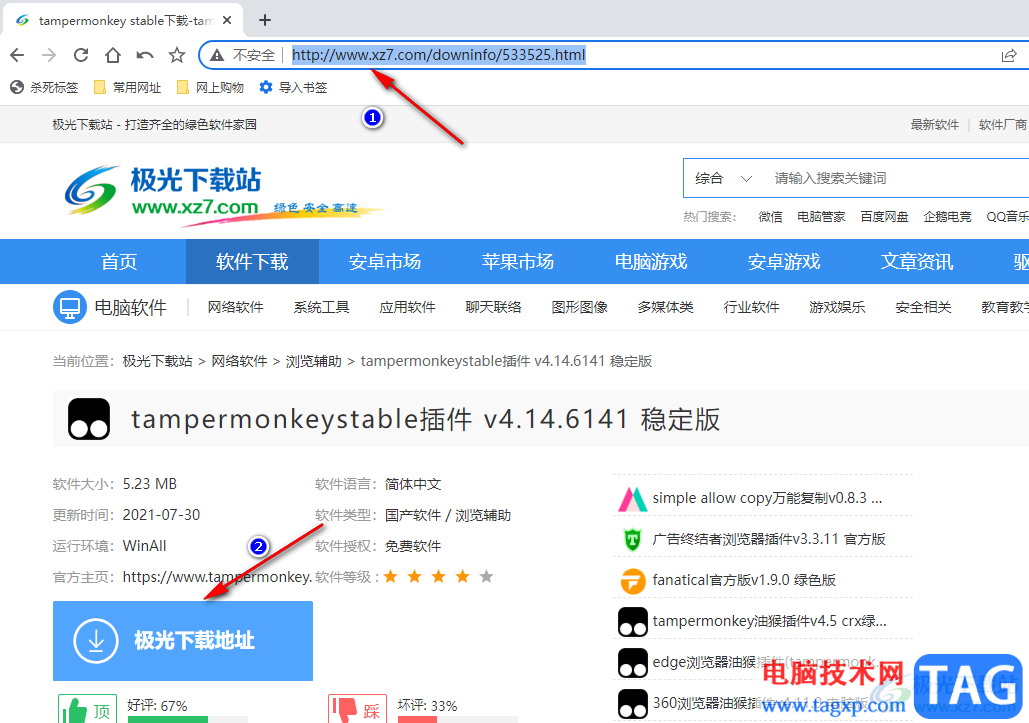Click breadcrumb link 极光下载站
1029x723 pixels.
click(158, 362)
